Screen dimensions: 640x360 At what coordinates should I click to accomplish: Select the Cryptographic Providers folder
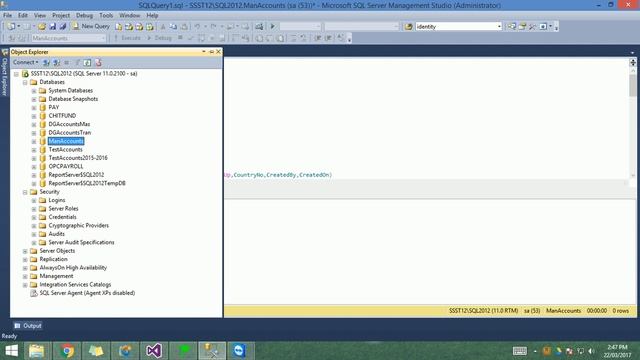pos(79,225)
